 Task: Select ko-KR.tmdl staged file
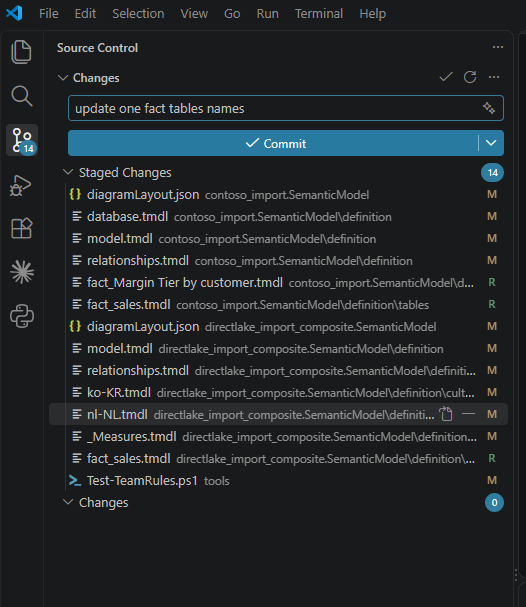(x=278, y=392)
